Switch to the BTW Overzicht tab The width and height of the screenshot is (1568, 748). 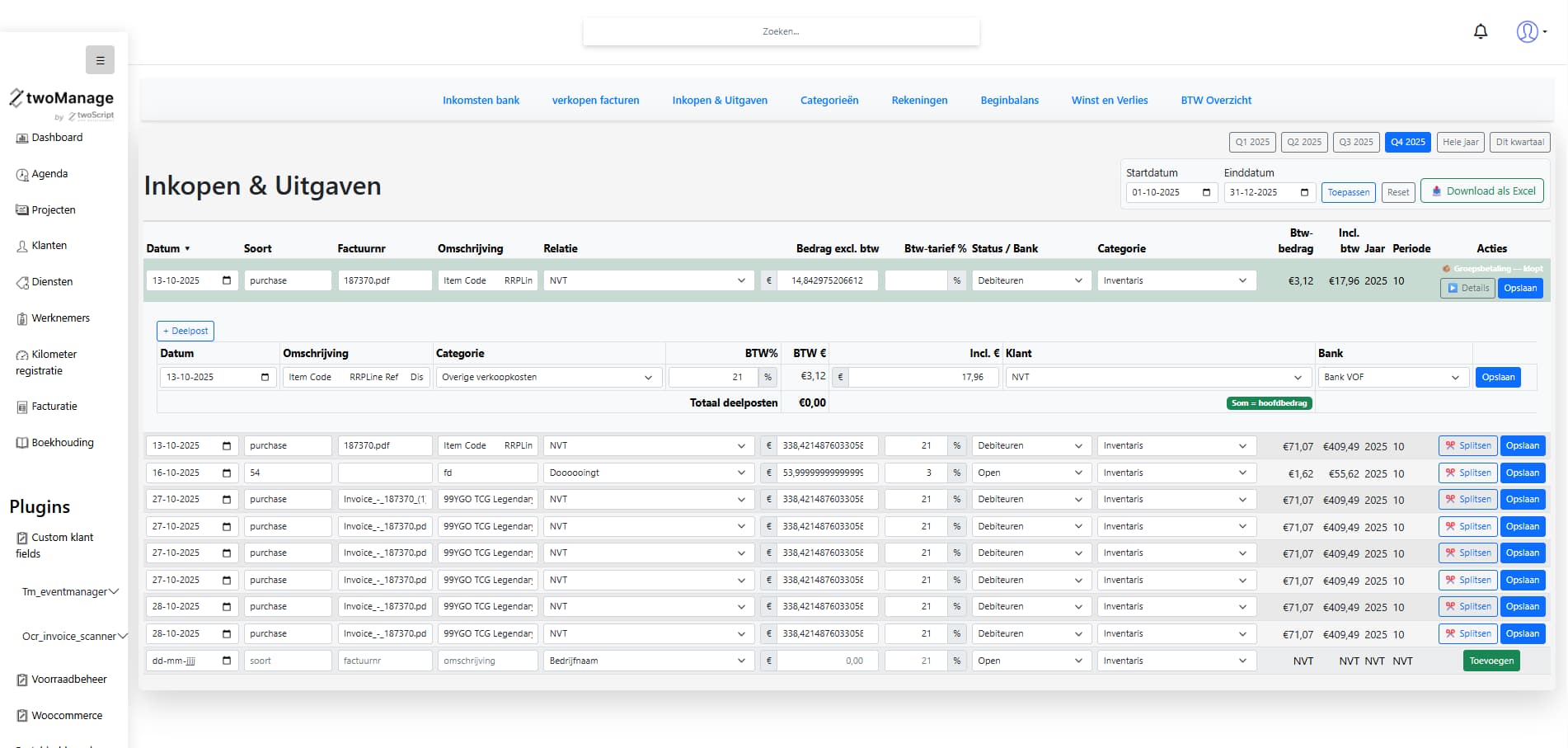1215,101
